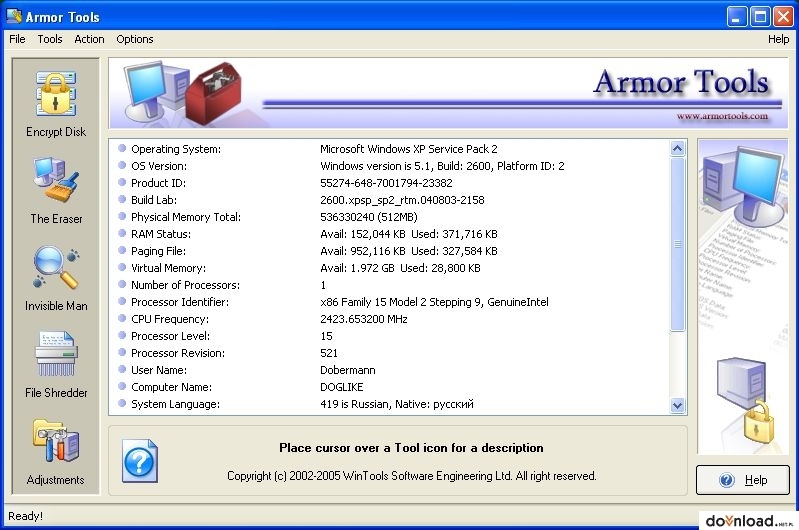799x530 pixels.
Task: Maximize the Armor Tools window
Action: click(x=760, y=17)
